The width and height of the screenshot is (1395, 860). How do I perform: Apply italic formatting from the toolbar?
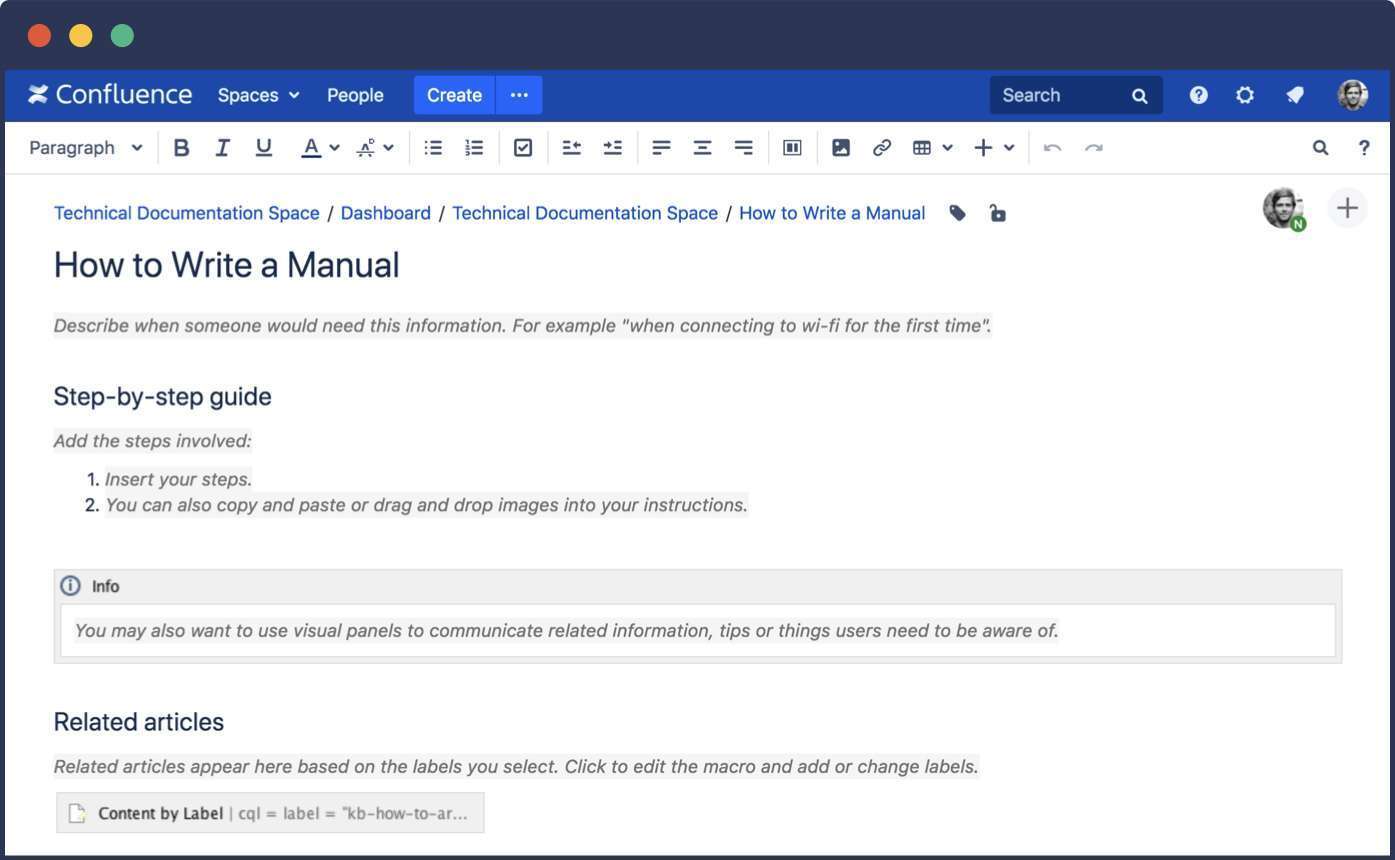click(x=222, y=146)
